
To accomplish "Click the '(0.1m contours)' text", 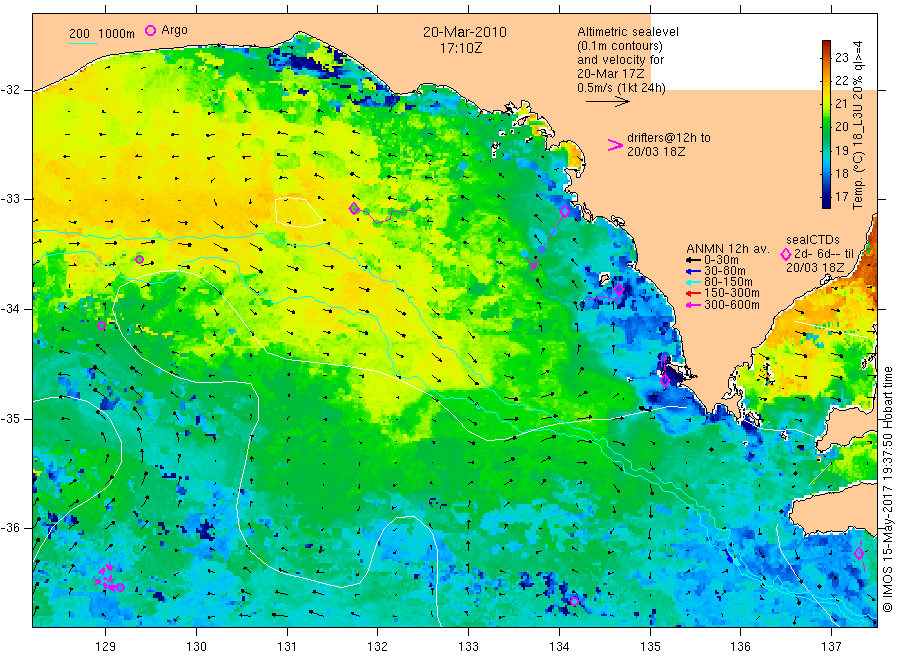I will click(x=620, y=46).
